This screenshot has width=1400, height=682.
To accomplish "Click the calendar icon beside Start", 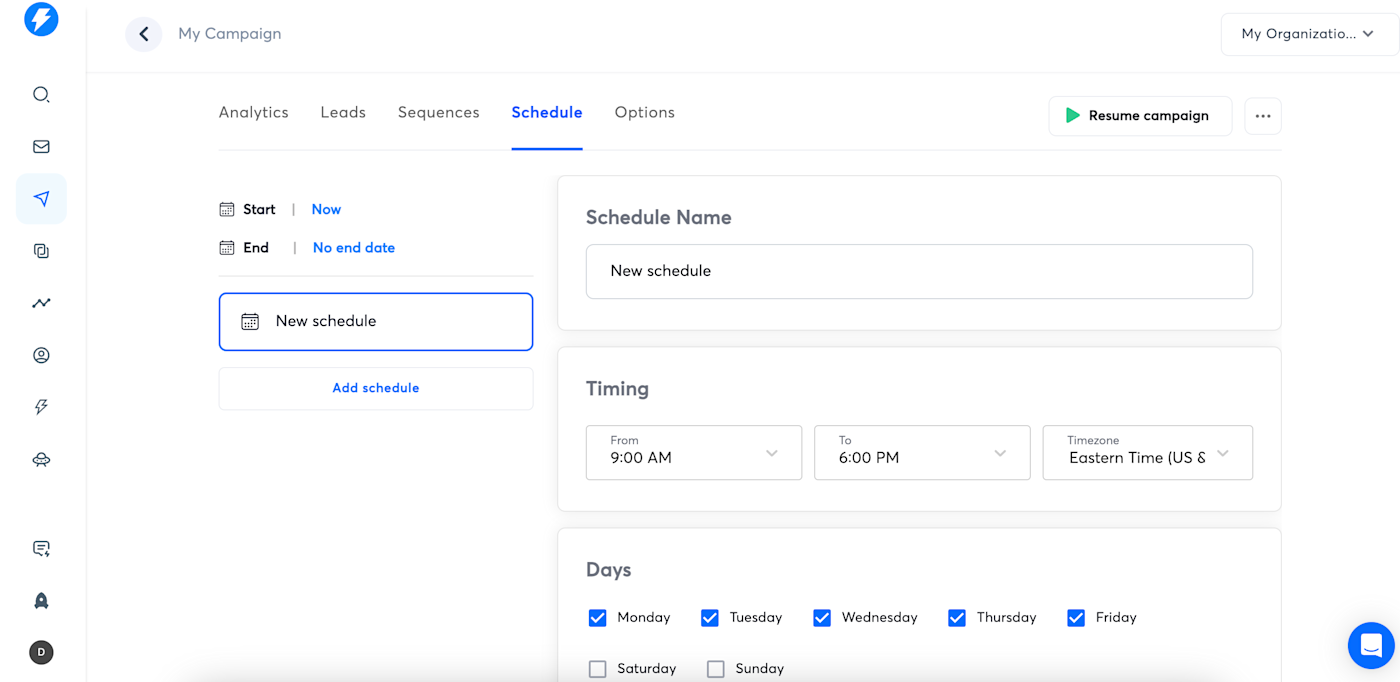I will click(x=227, y=209).
